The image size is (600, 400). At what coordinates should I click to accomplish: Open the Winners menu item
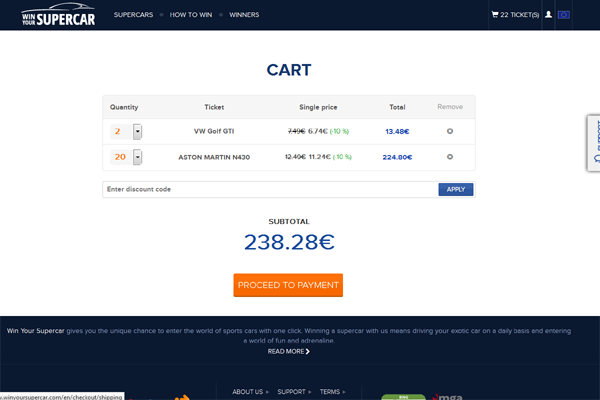tap(244, 15)
